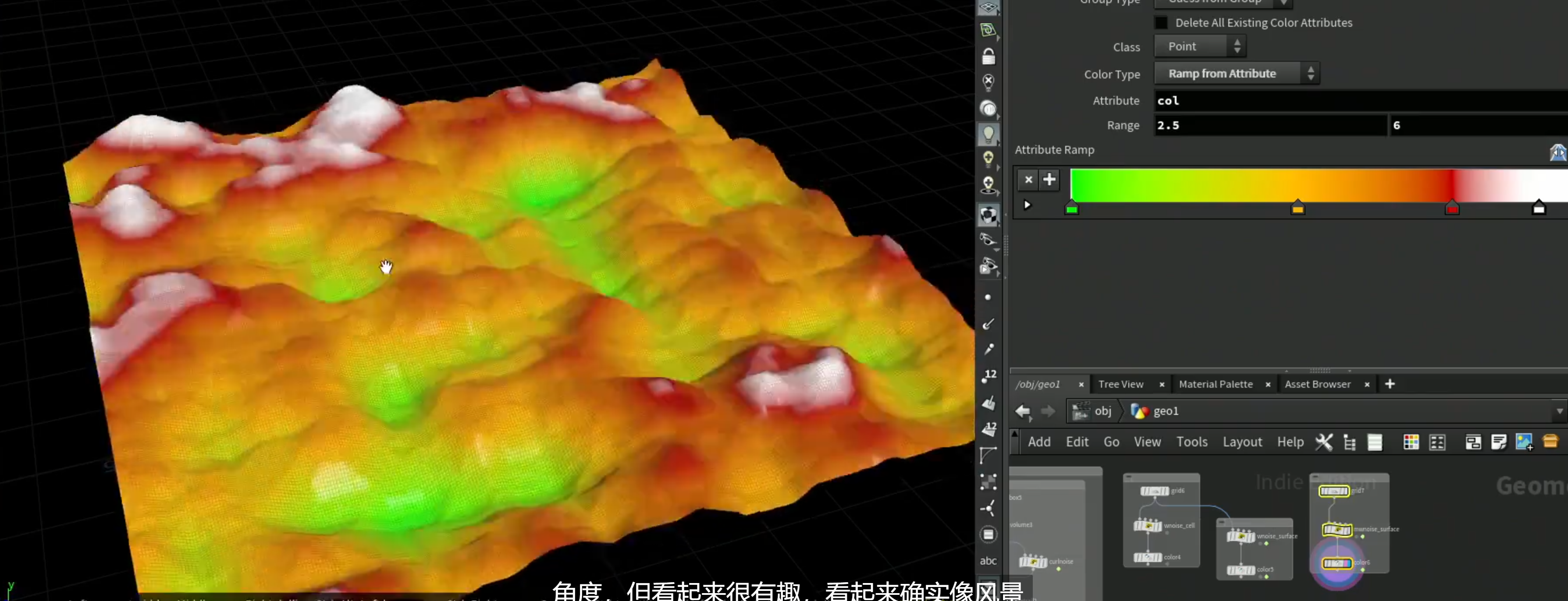Collapse the network box containing grid7
This screenshot has width=1568, height=601.
click(1315, 477)
